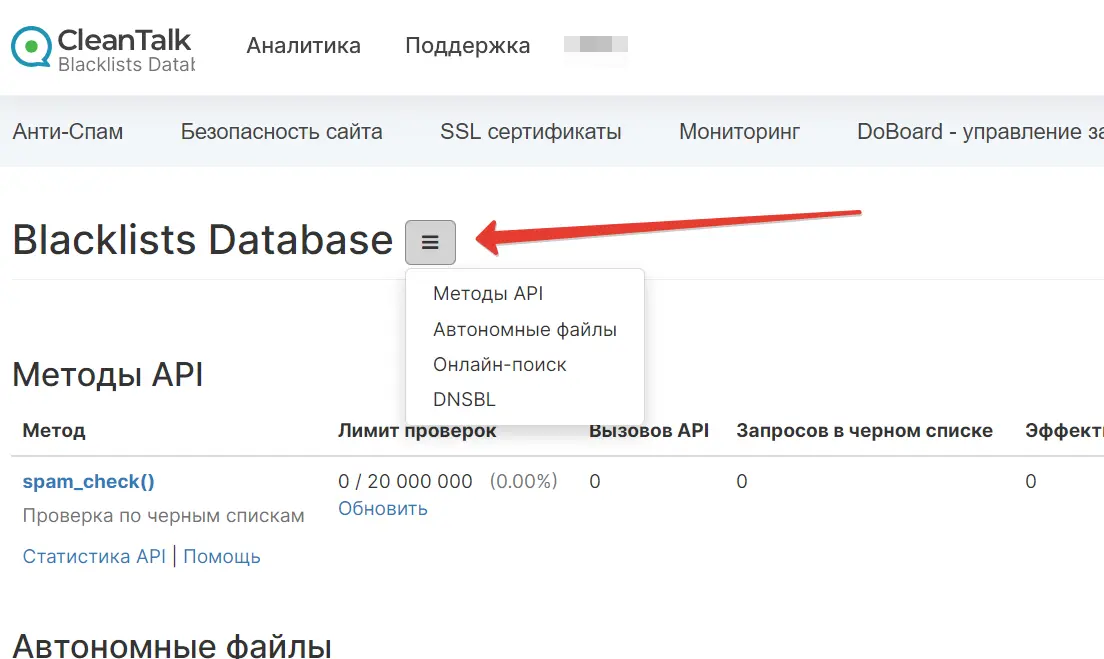Click the (0.00%) usage value
The width and height of the screenshot is (1104, 659).
pyautogui.click(x=523, y=482)
